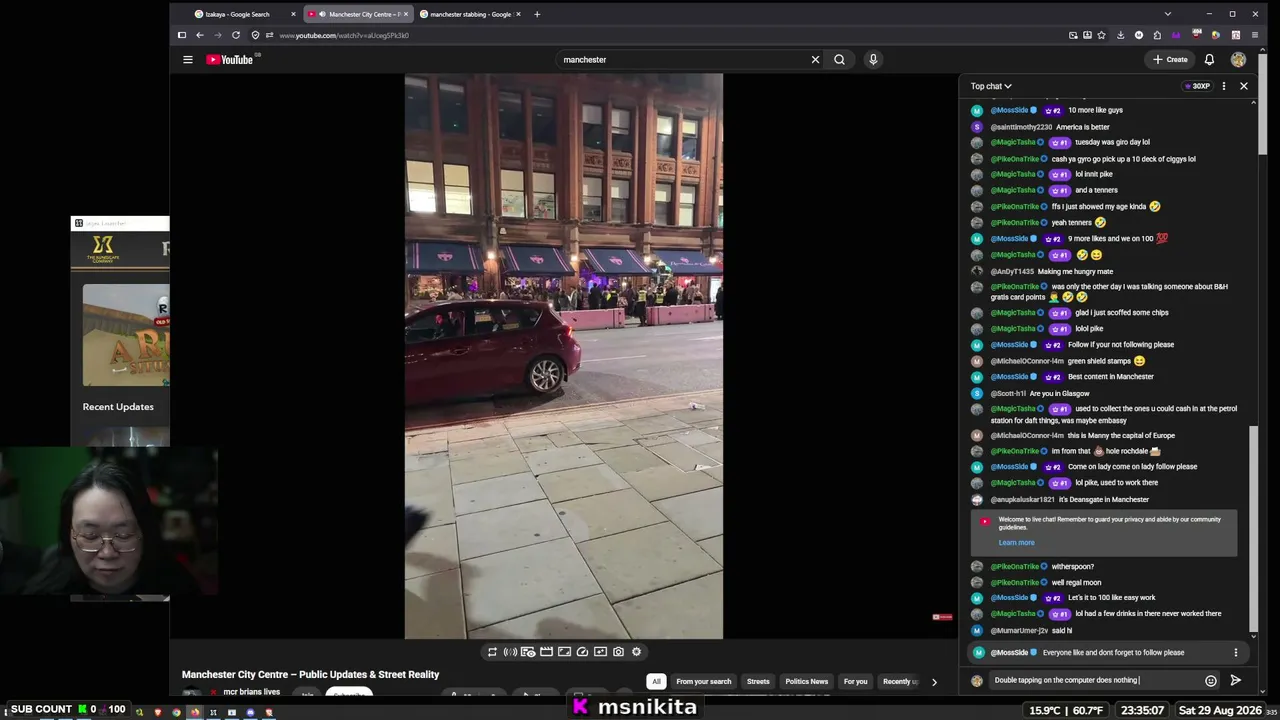Select the All filter chip
The image size is (1280, 720).
click(656, 682)
